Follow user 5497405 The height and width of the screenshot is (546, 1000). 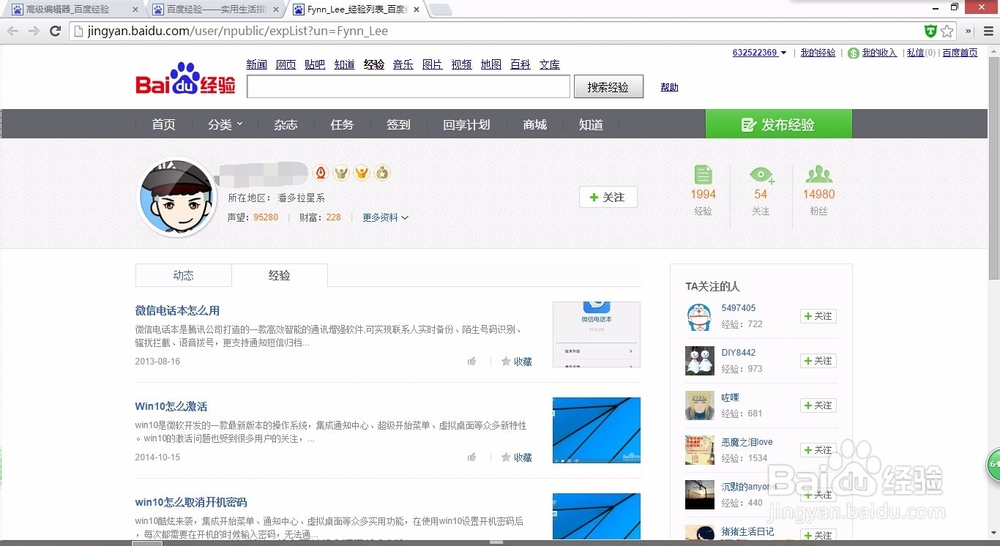click(818, 316)
